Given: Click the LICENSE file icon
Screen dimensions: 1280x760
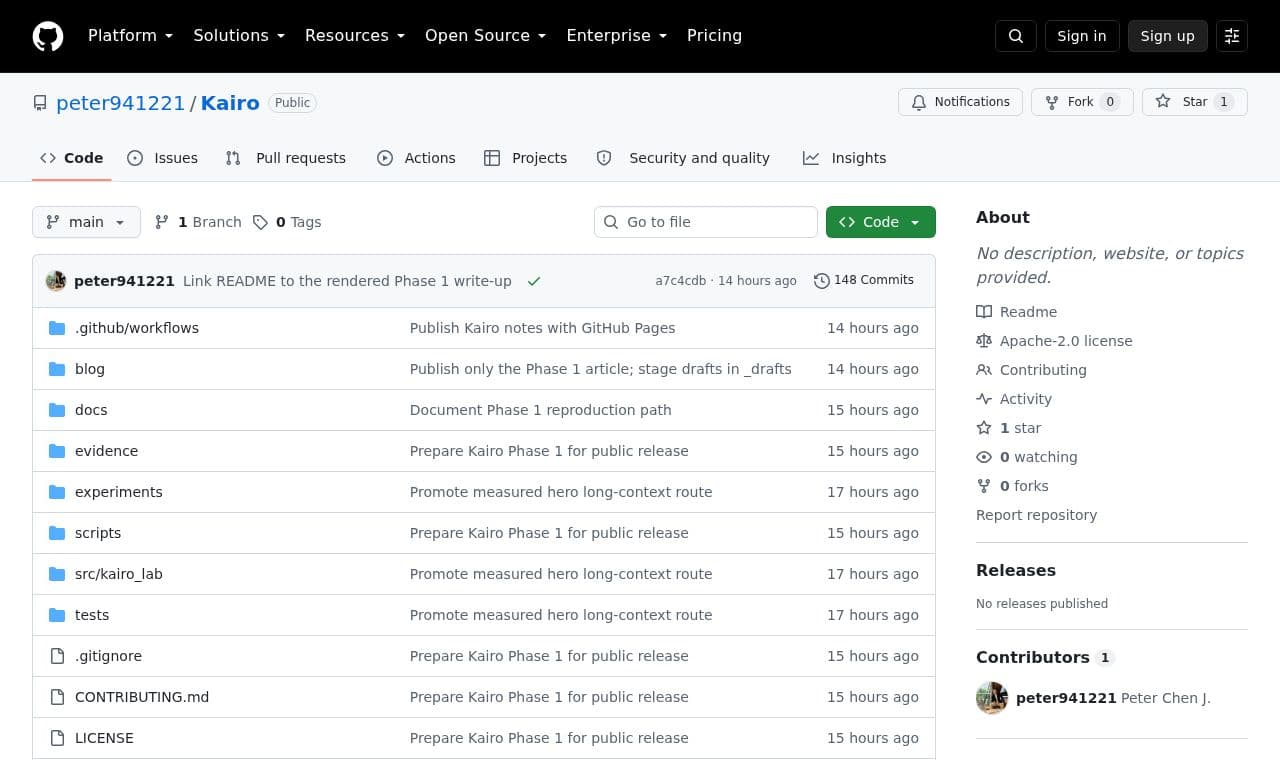Looking at the screenshot, I should (x=57, y=738).
